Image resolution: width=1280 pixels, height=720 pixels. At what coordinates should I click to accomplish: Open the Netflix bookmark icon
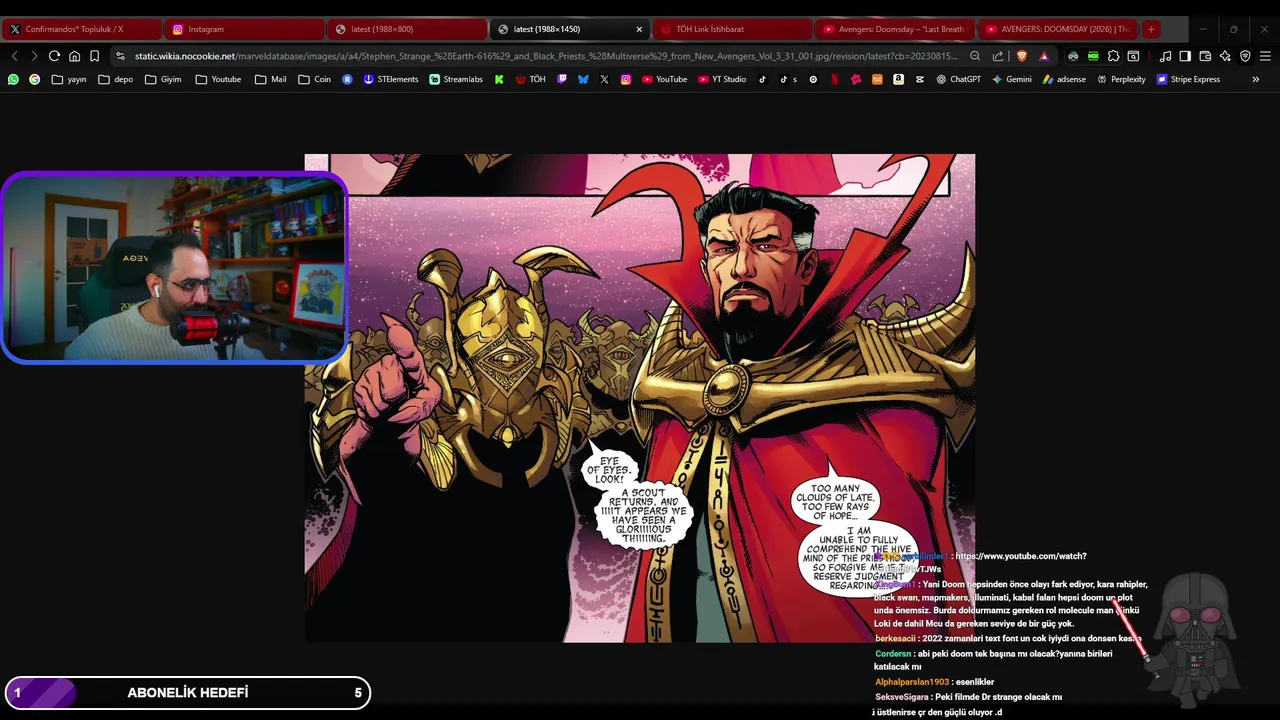tap(834, 79)
